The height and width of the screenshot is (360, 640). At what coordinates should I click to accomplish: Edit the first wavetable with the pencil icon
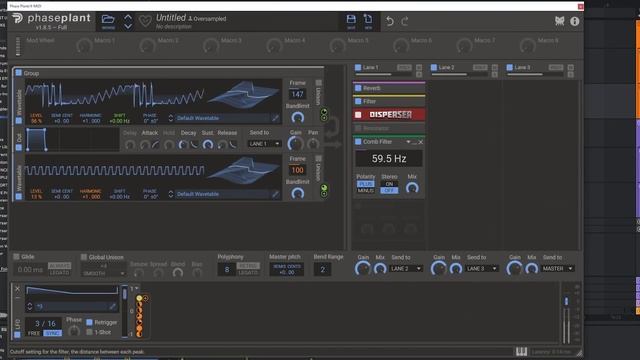coord(276,118)
